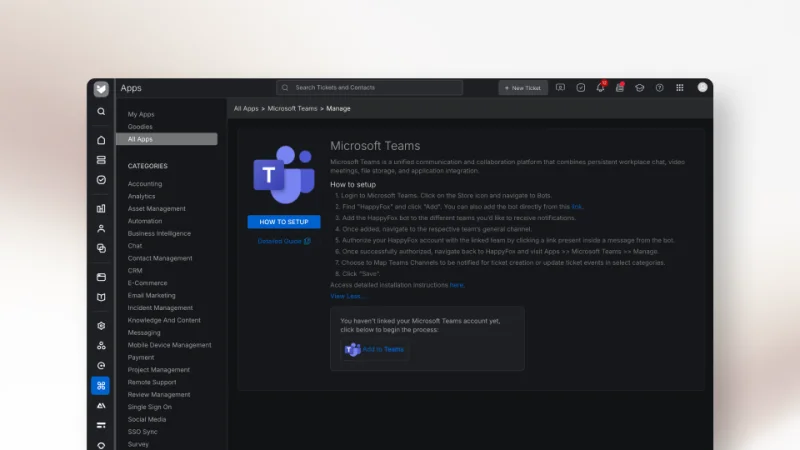This screenshot has height=450, width=800.
Task: Open the help question mark icon
Action: pyautogui.click(x=660, y=88)
